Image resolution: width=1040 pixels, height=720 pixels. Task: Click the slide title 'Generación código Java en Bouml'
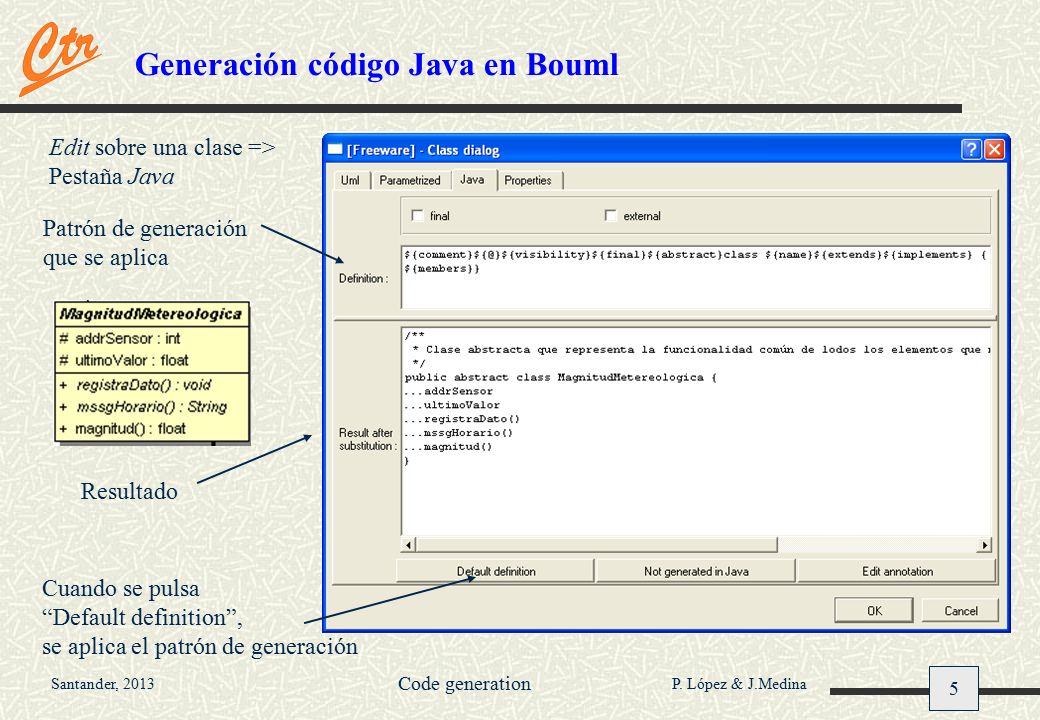(x=377, y=65)
